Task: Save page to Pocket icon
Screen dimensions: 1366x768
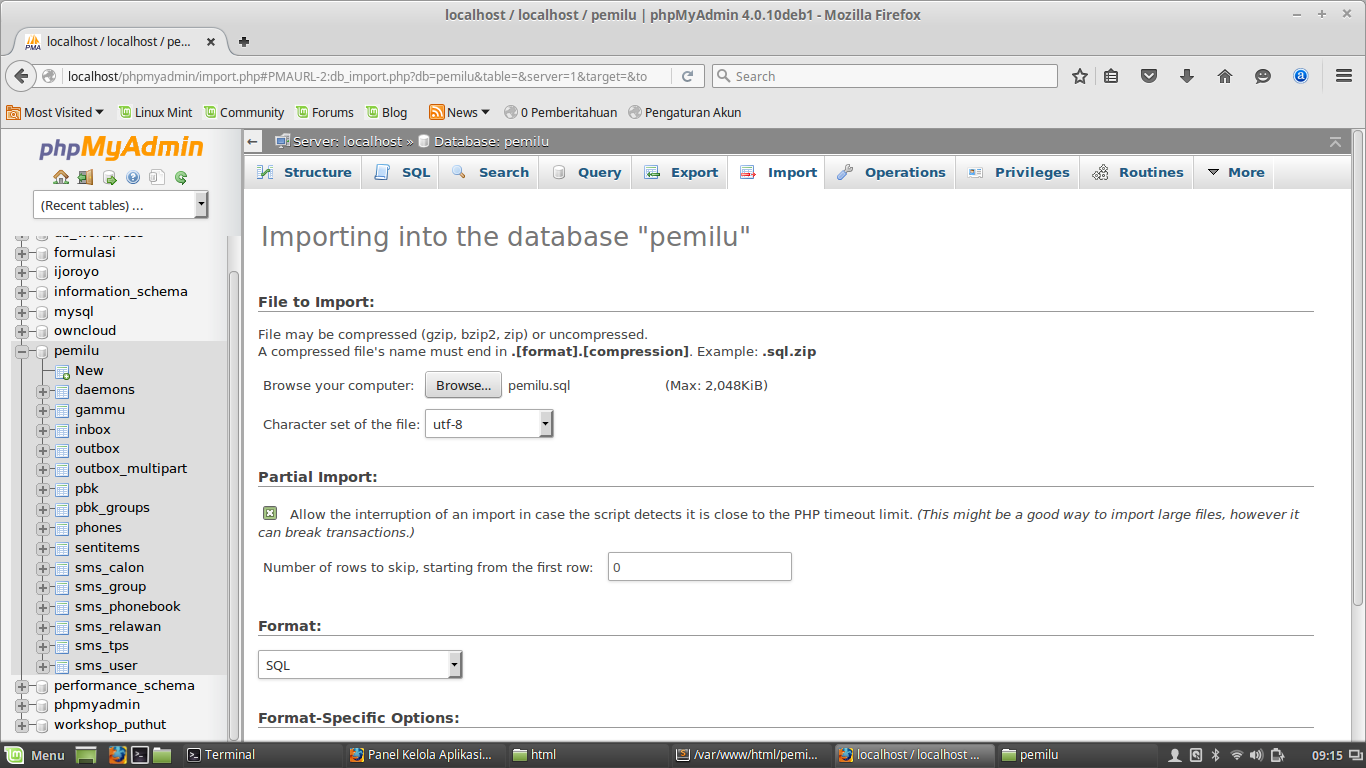Action: (x=1149, y=76)
